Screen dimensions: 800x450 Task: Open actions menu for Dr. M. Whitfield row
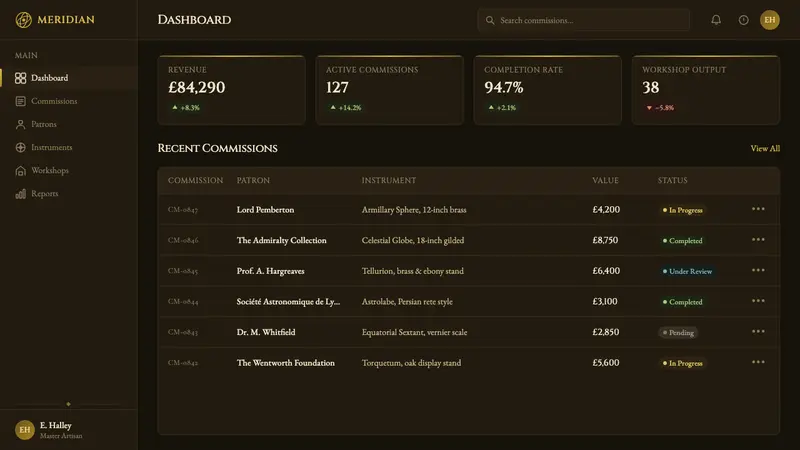coord(758,331)
